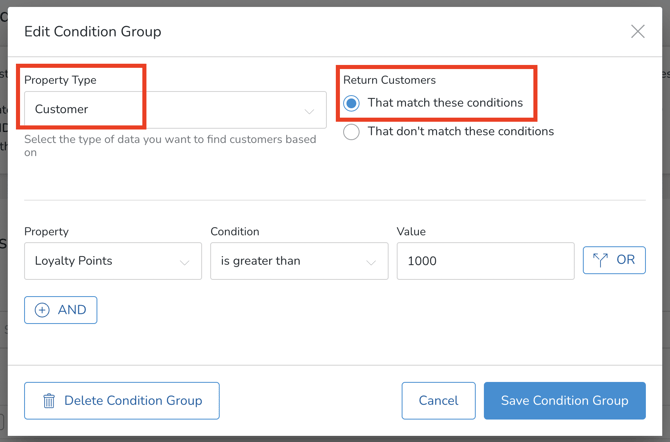Close the Edit Condition Group dialog
The image size is (670, 442).
[637, 32]
